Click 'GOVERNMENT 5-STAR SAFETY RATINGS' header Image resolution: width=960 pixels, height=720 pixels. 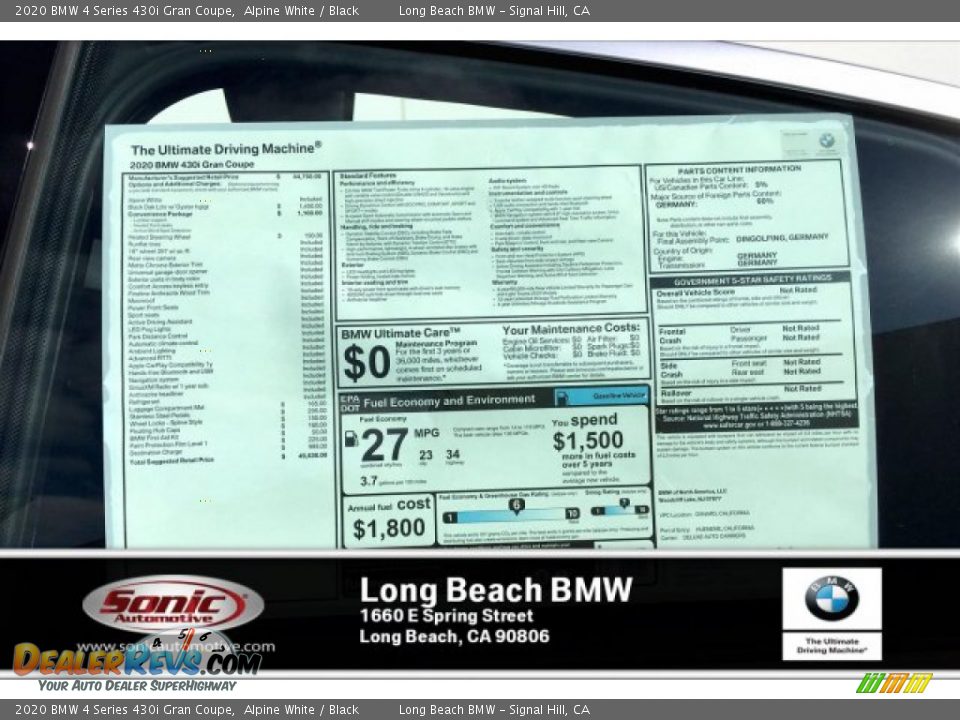[752, 280]
